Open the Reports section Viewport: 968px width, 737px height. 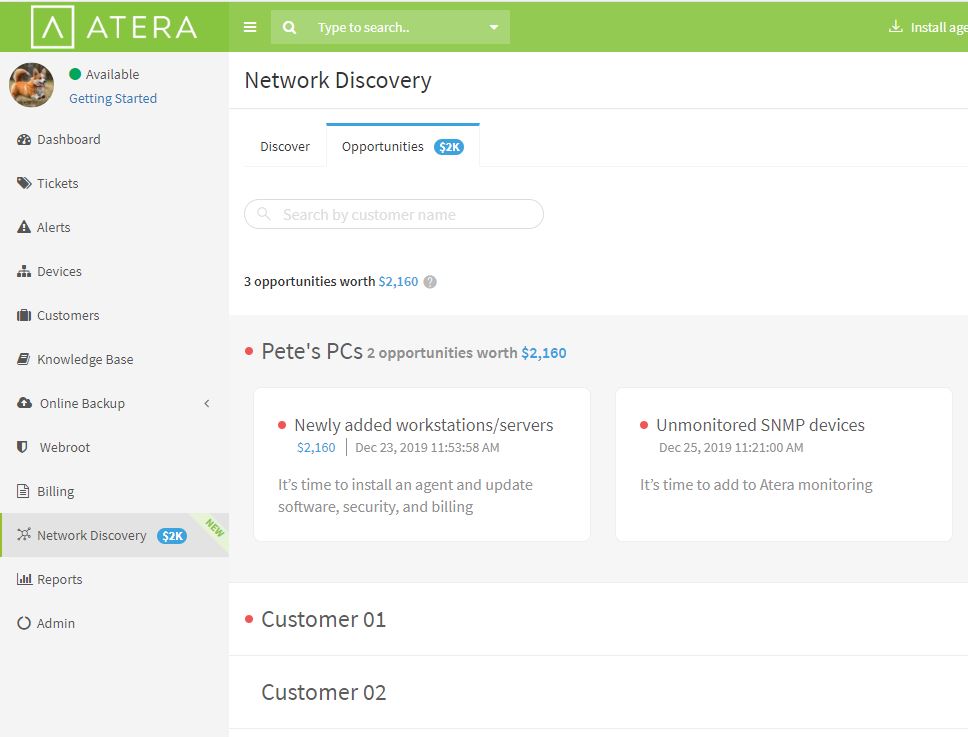coord(49,579)
